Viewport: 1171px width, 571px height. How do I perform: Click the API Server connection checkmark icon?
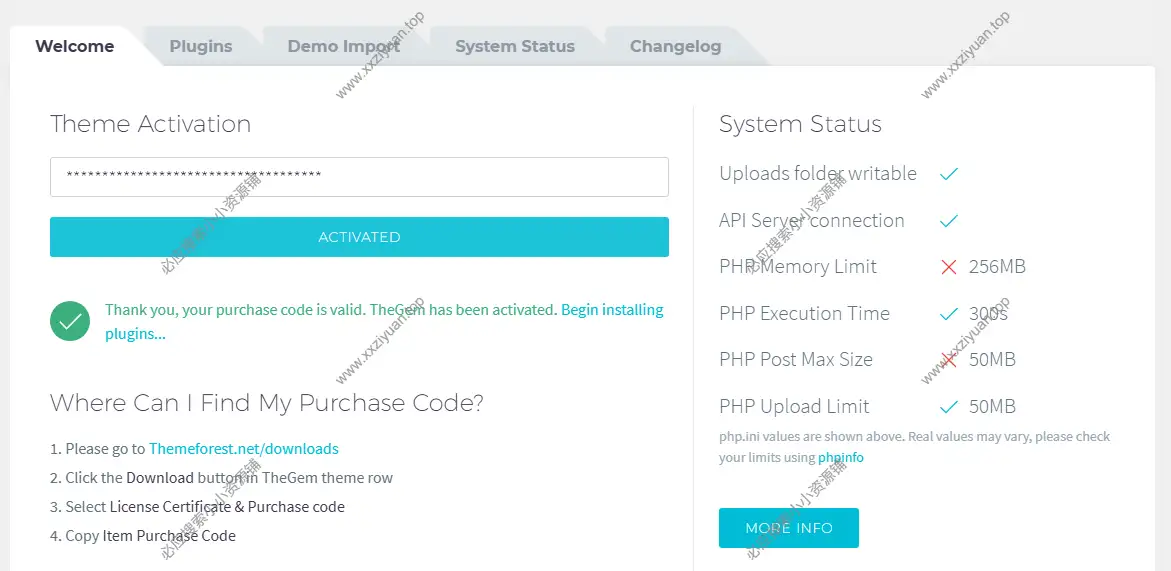click(949, 221)
